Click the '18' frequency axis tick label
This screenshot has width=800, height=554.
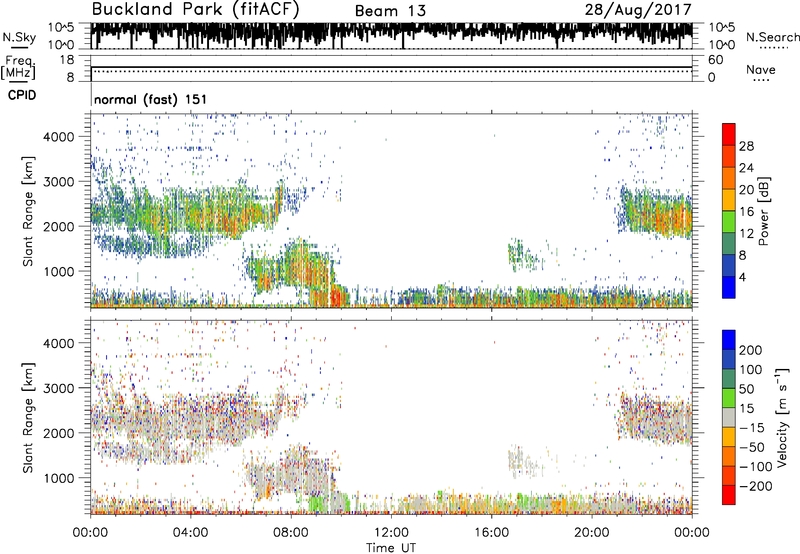(67, 60)
